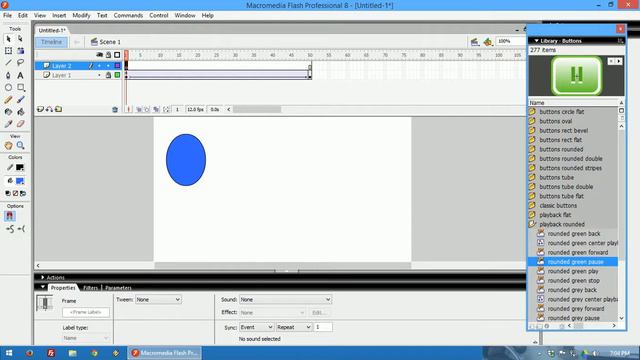Select the Text tool

[20, 76]
